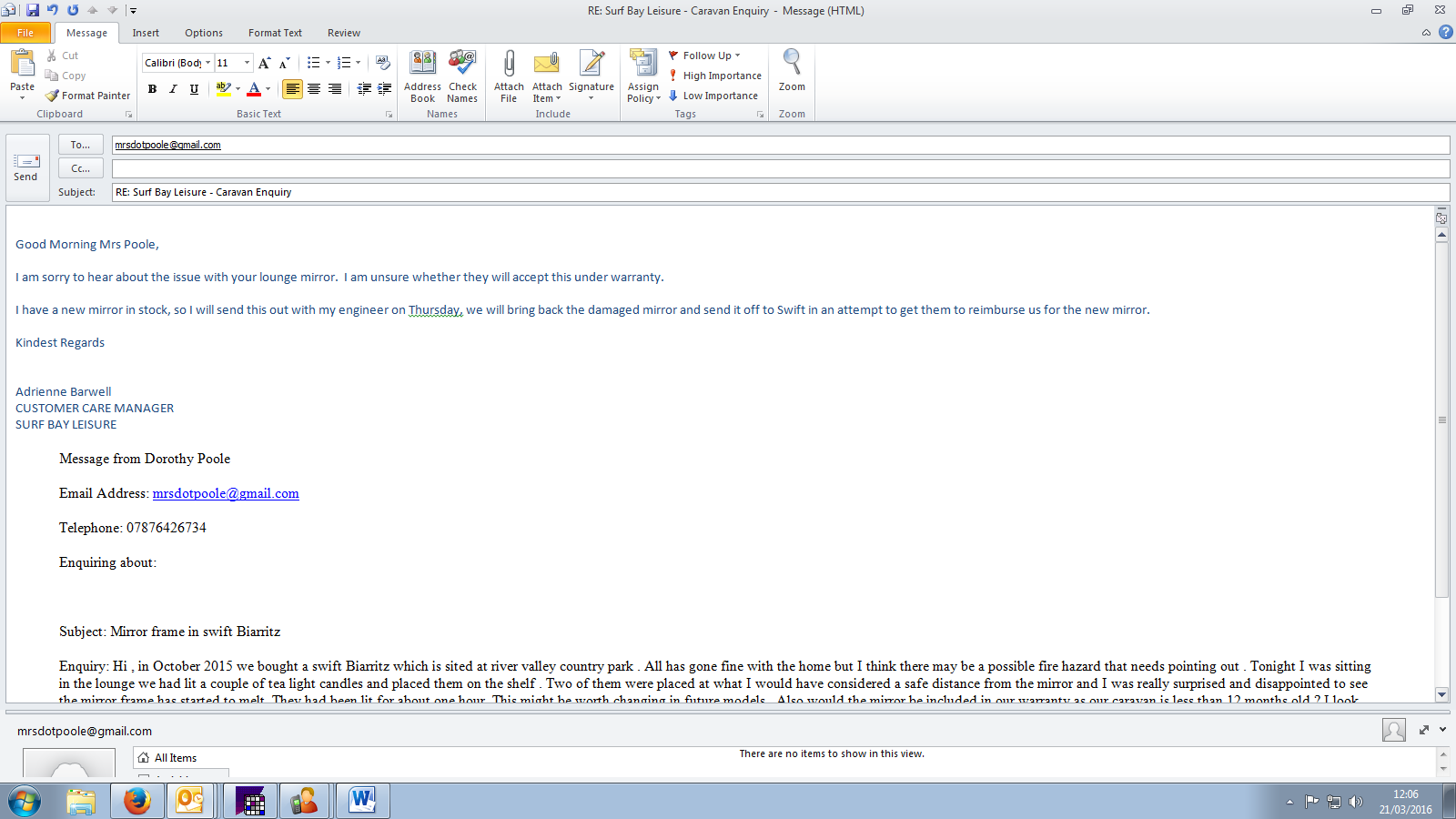Click the To... recipients button
Viewport: 1456px width, 819px height.
click(x=80, y=145)
